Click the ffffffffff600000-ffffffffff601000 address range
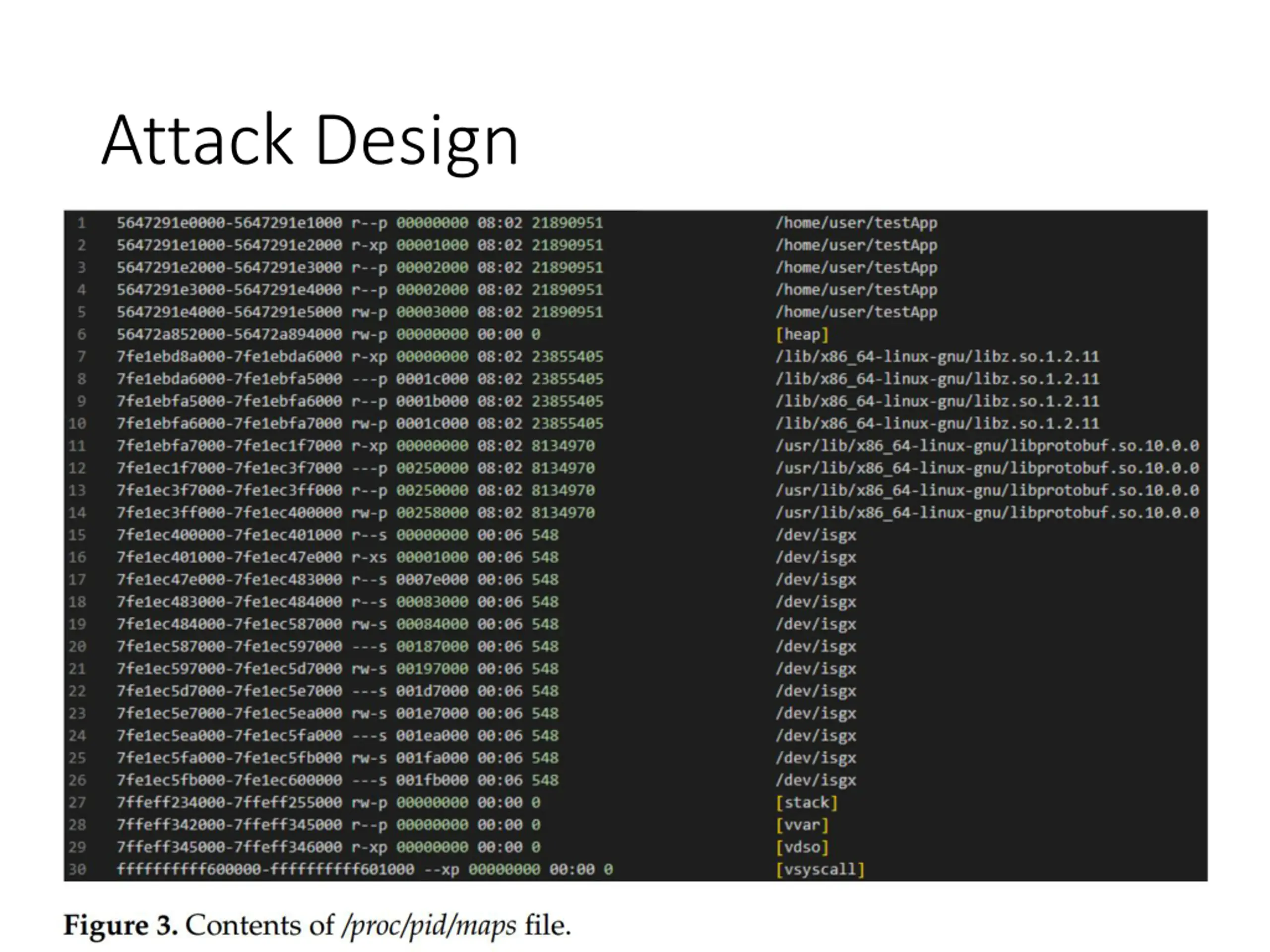Viewport: 1270px width, 952px height. [265, 869]
